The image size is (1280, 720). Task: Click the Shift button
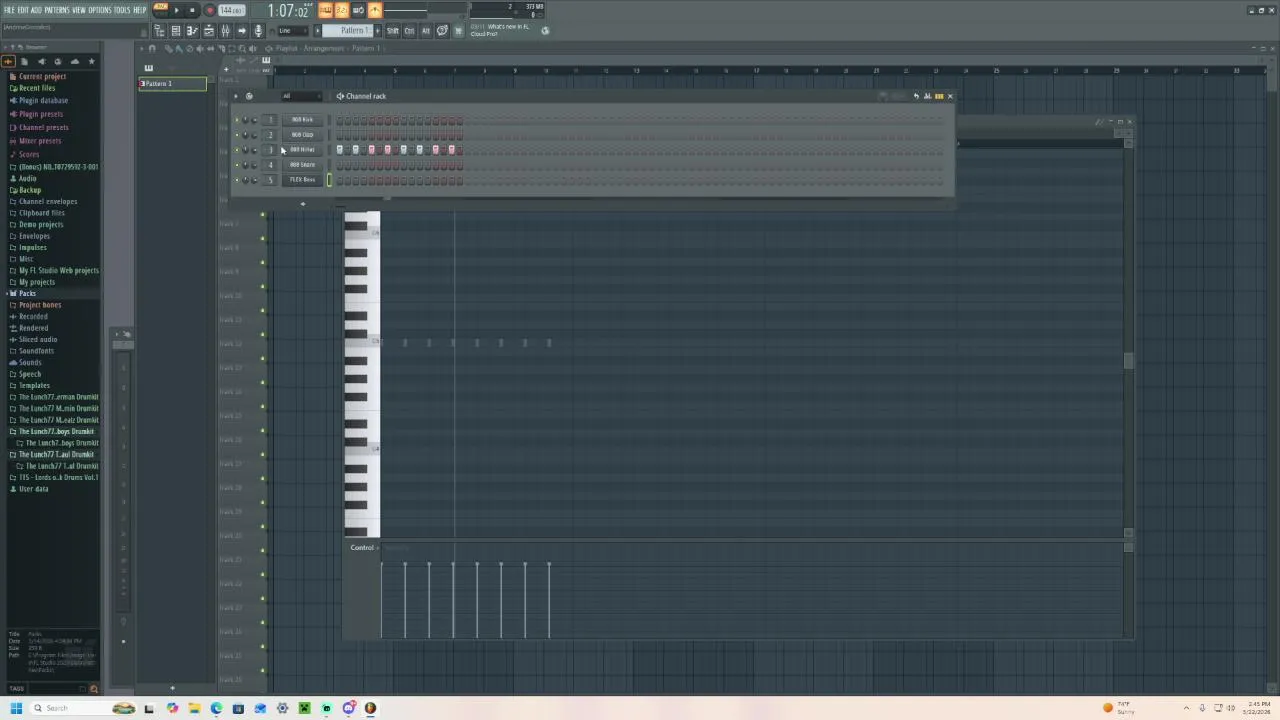point(392,30)
